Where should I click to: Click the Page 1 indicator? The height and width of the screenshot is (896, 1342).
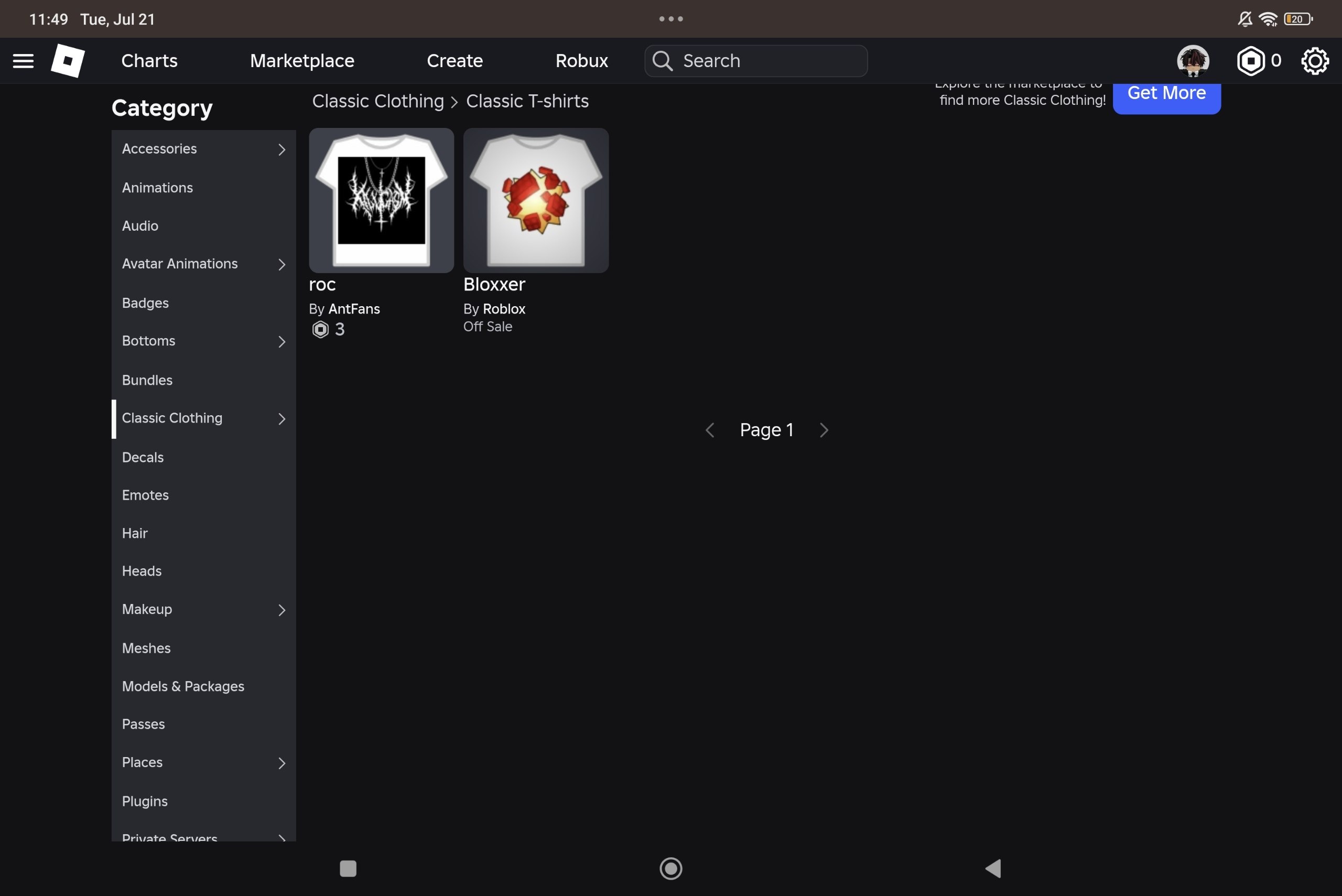point(767,430)
